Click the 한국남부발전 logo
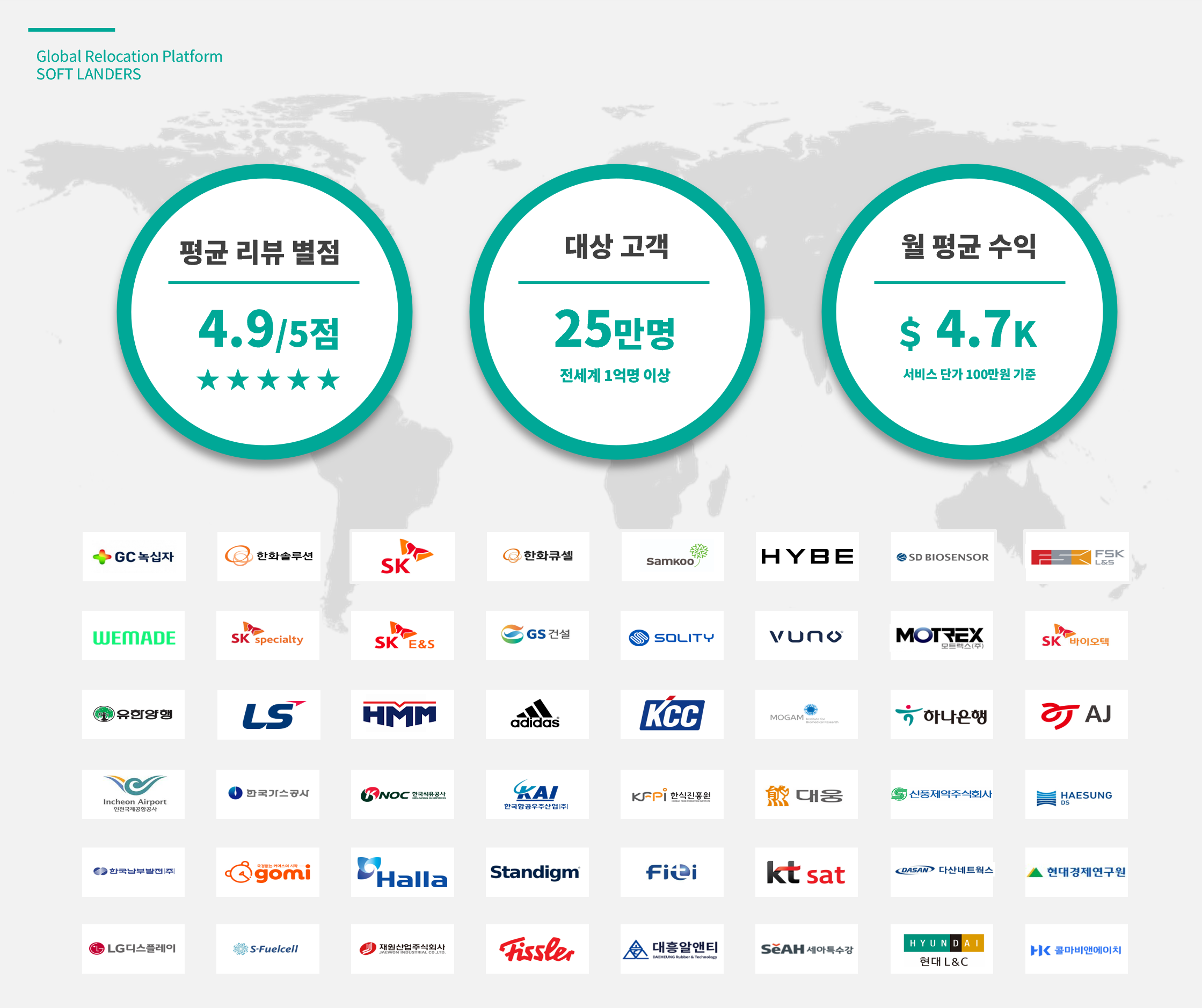 133,872
